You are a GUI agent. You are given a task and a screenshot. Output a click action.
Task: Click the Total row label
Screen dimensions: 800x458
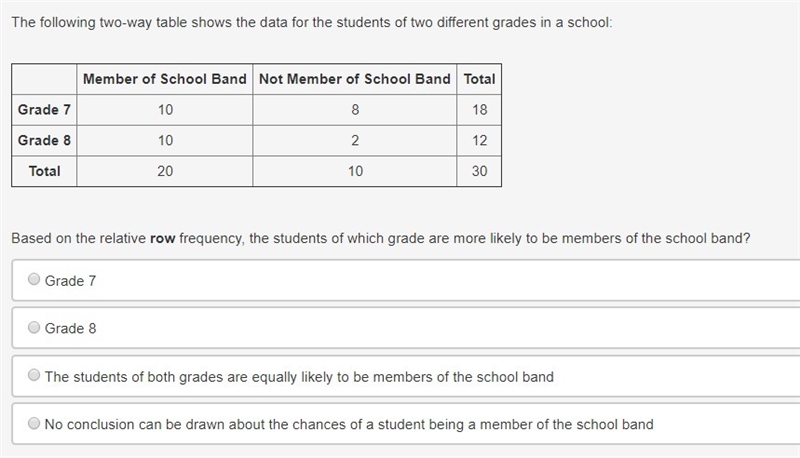[x=44, y=171]
